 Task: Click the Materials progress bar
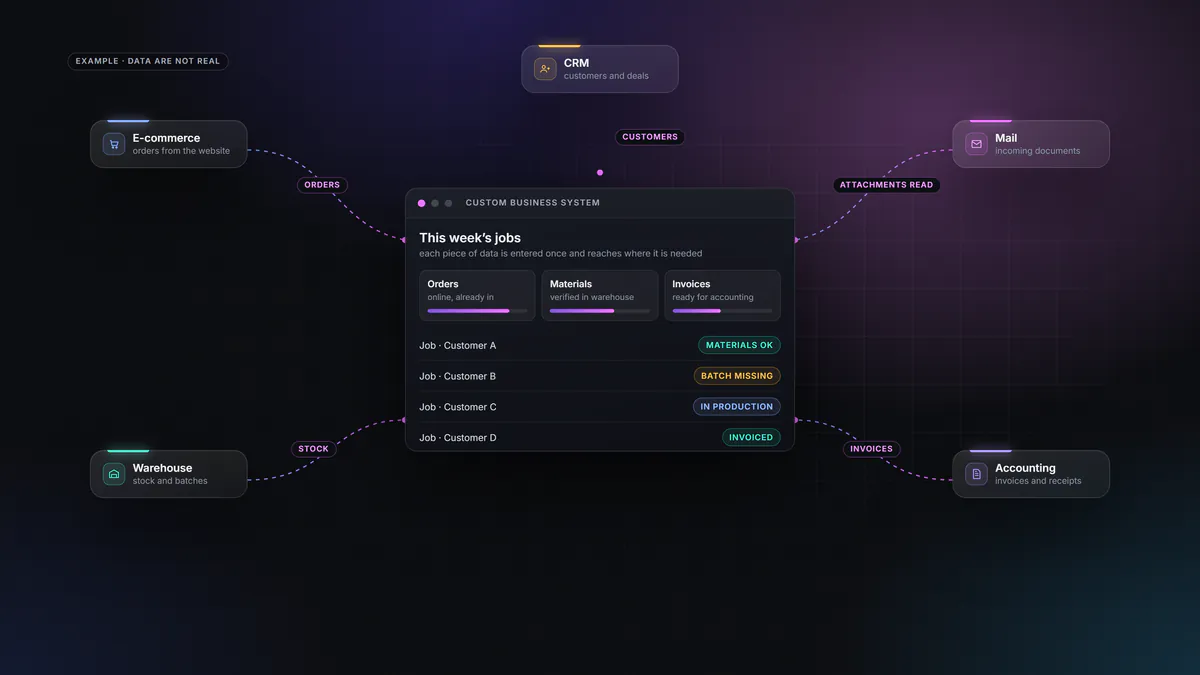coord(600,311)
